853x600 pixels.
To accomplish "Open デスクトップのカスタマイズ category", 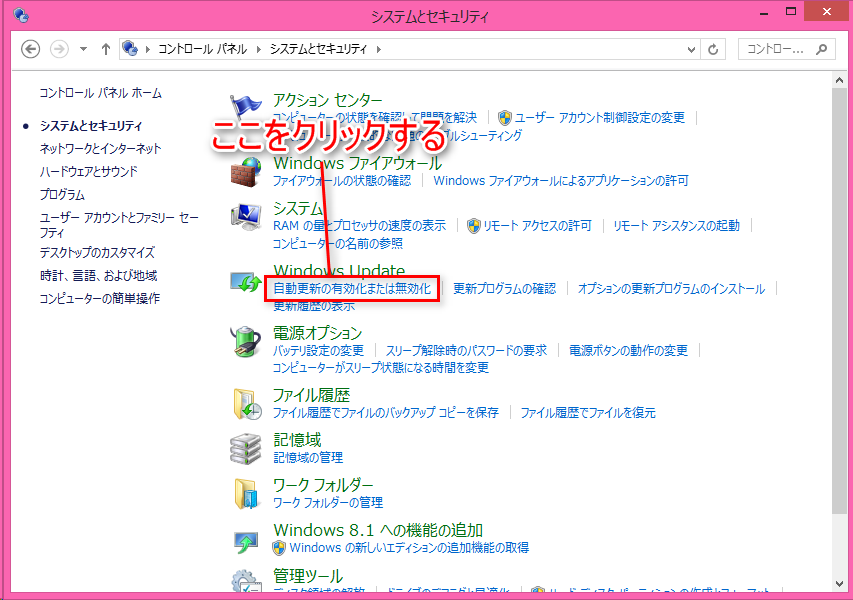I will click(97, 252).
